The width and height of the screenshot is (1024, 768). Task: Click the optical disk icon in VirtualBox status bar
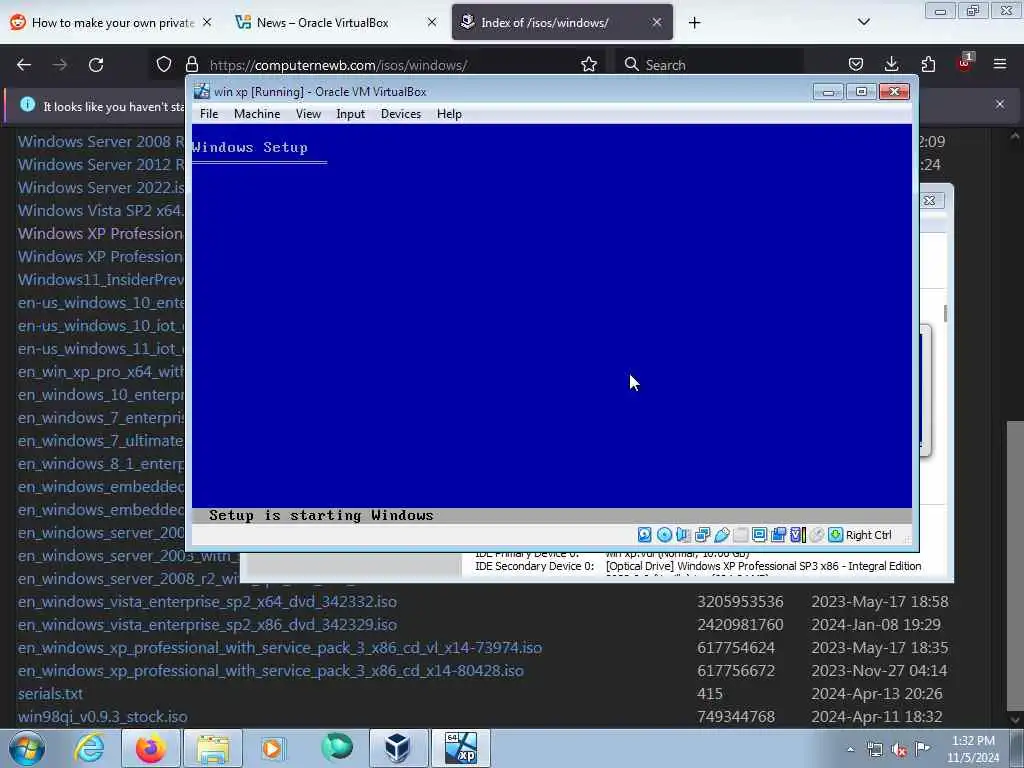pos(664,535)
